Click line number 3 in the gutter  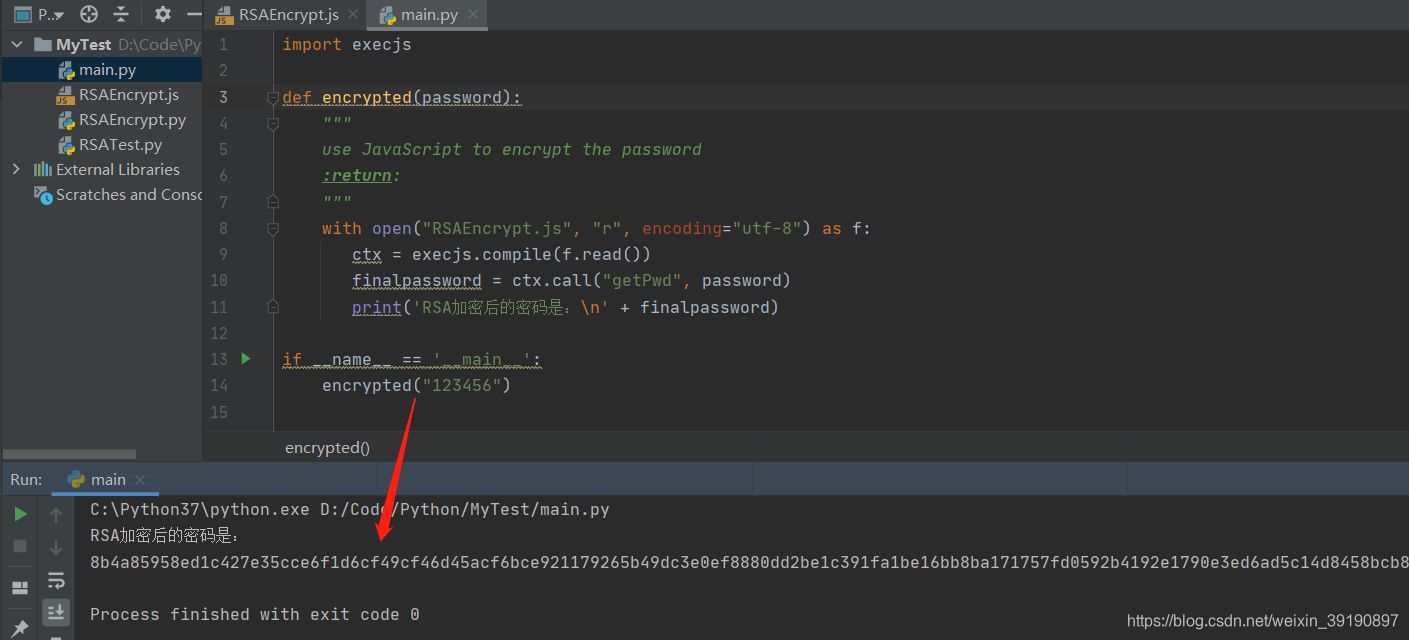223,97
